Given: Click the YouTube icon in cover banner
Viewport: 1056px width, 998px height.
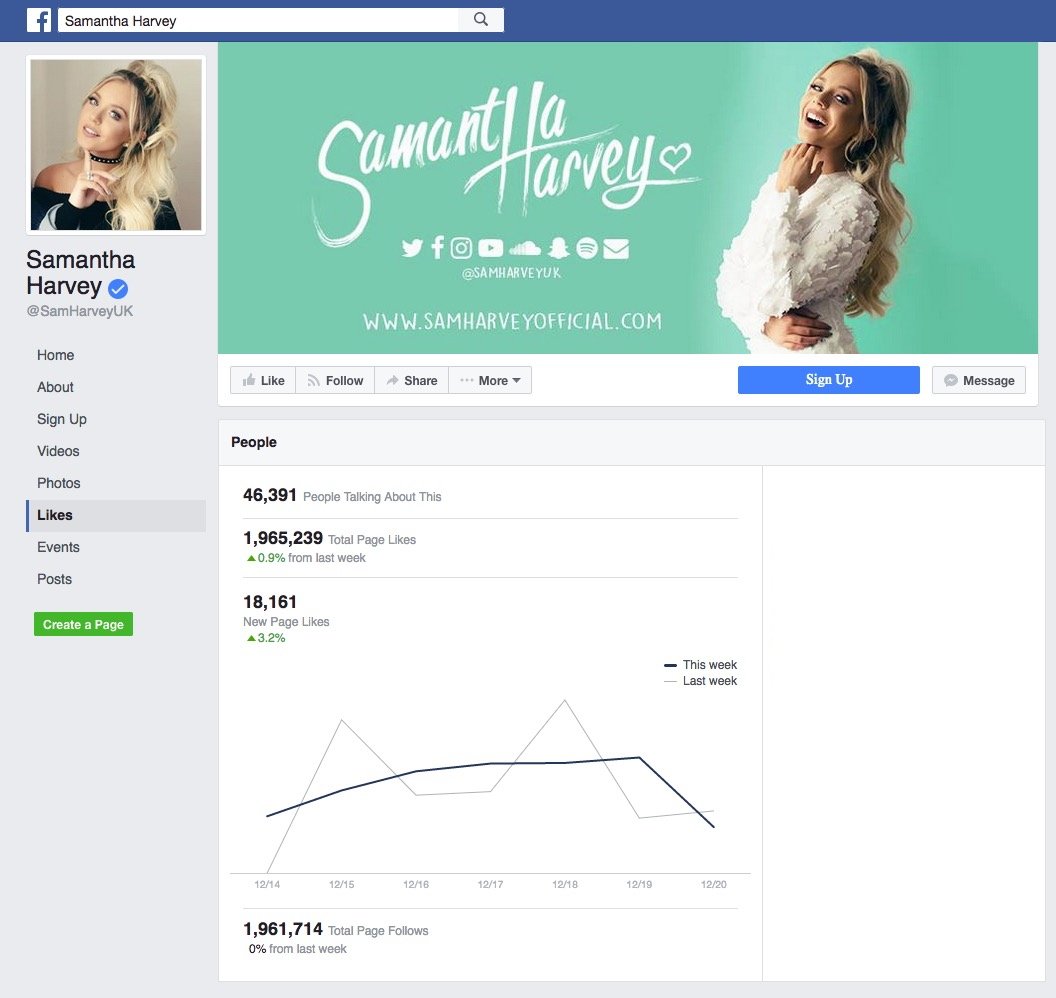Looking at the screenshot, I should pos(491,248).
